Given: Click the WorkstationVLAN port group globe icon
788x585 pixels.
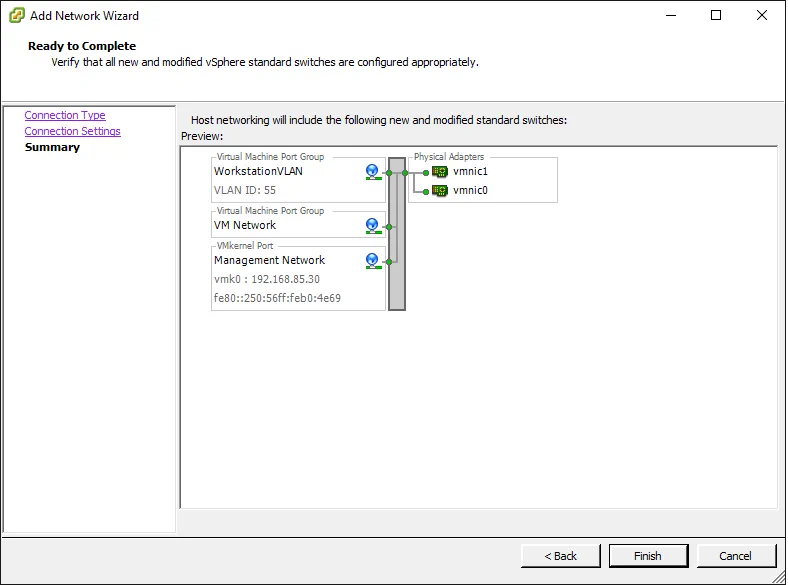Looking at the screenshot, I should tap(373, 172).
